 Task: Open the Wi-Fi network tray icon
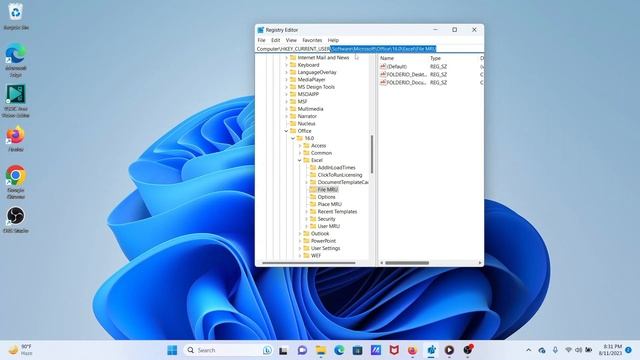coord(568,350)
